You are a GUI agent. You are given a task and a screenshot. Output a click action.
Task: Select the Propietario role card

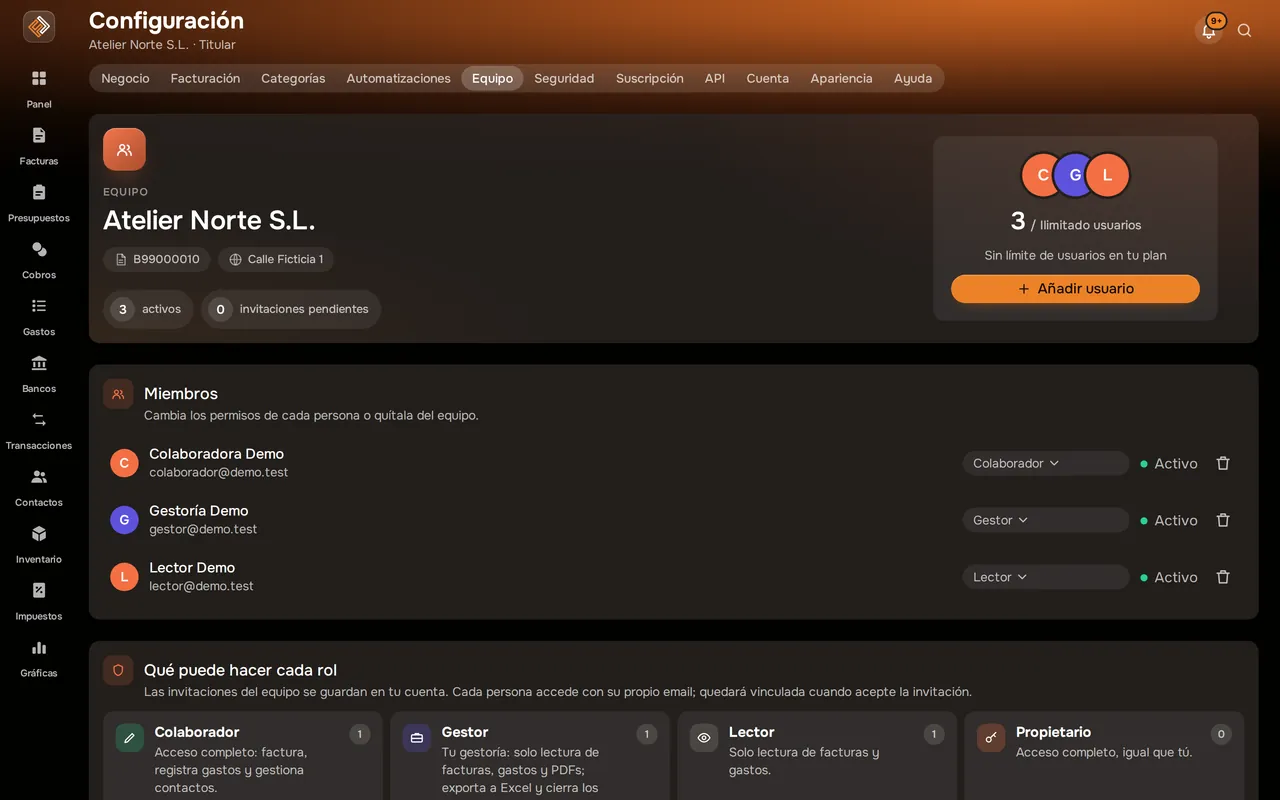click(1104, 756)
